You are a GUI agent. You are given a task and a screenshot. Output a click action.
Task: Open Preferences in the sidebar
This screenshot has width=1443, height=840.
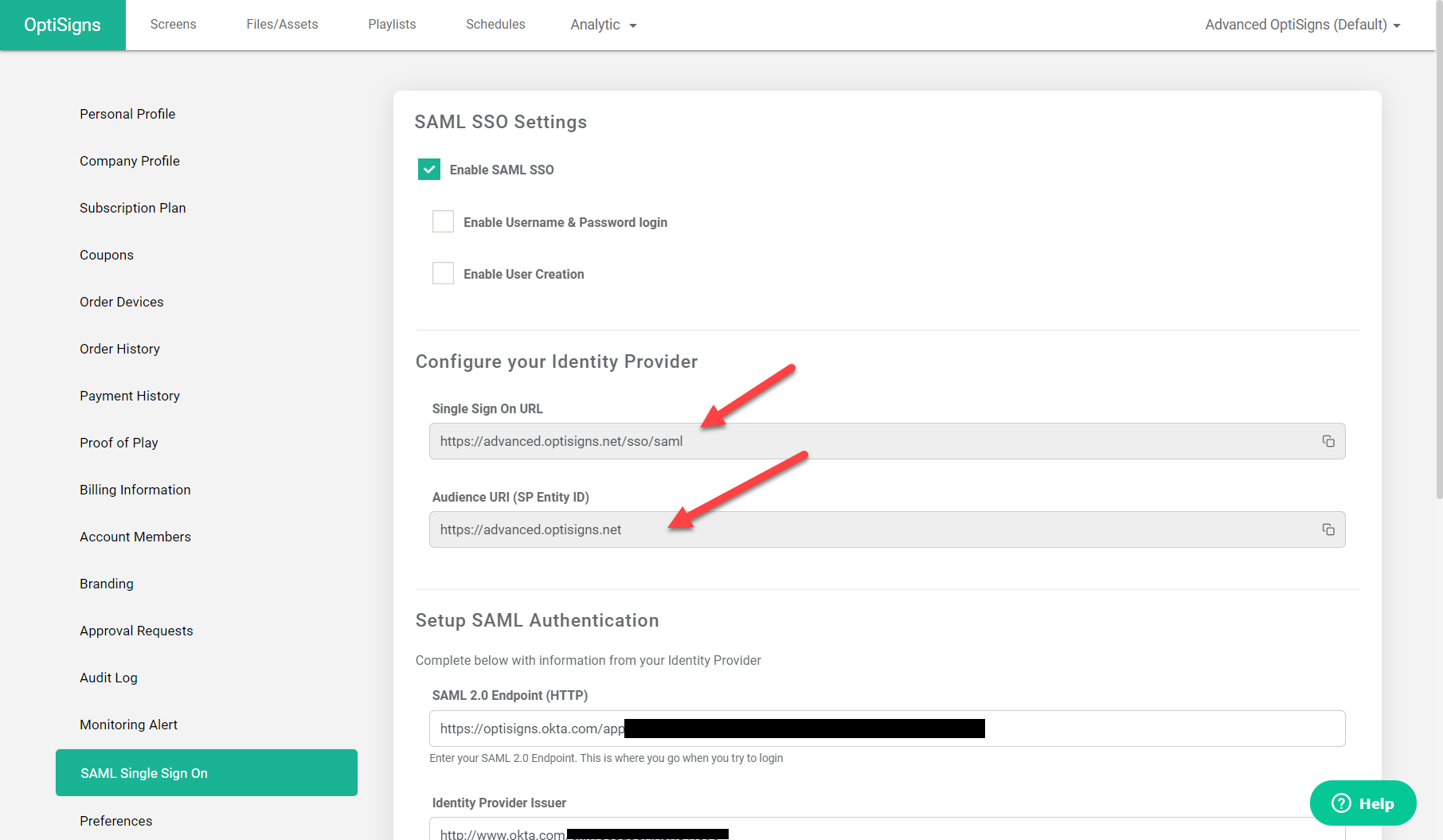115,821
